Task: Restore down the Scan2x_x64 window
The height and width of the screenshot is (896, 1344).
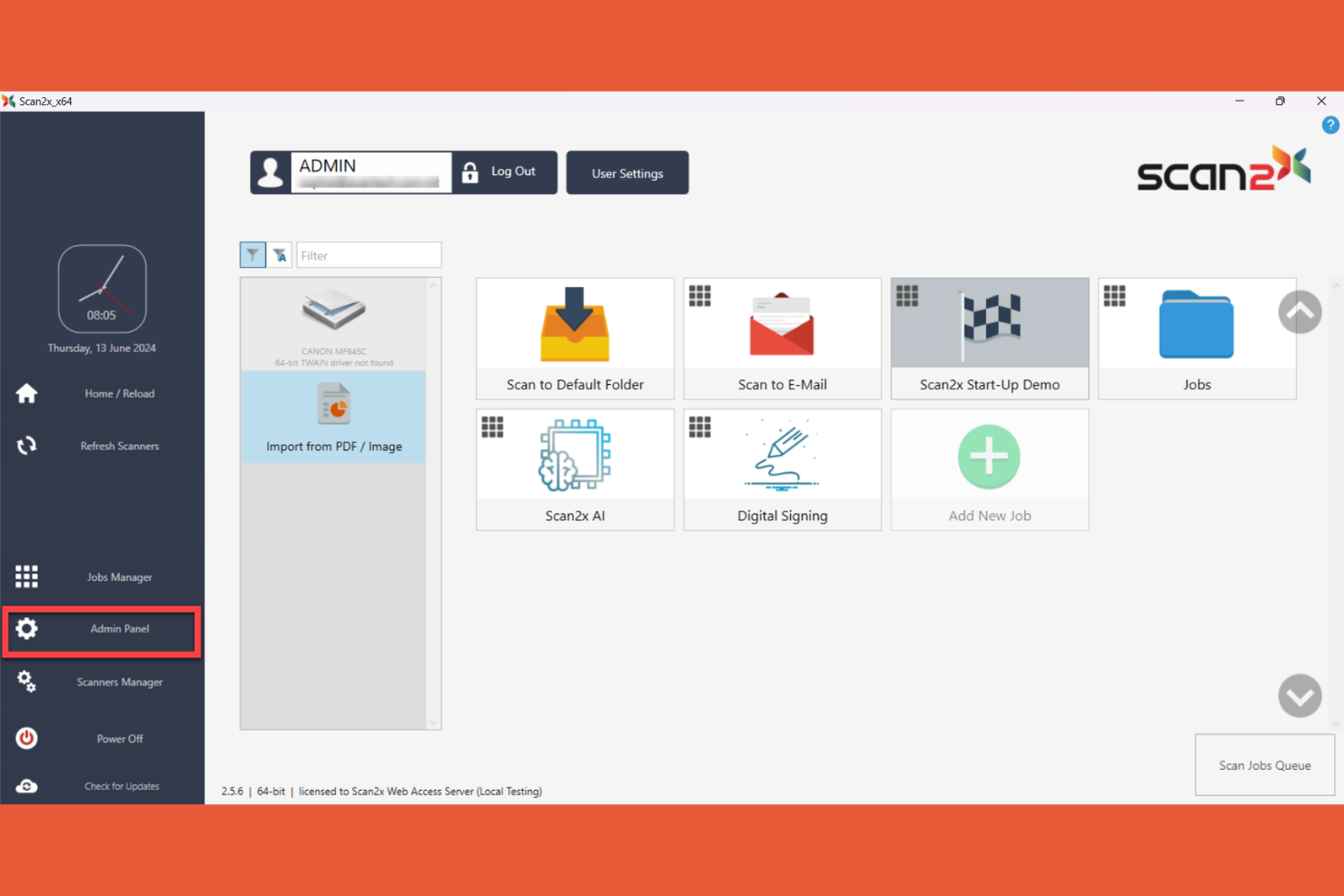Action: click(1280, 101)
